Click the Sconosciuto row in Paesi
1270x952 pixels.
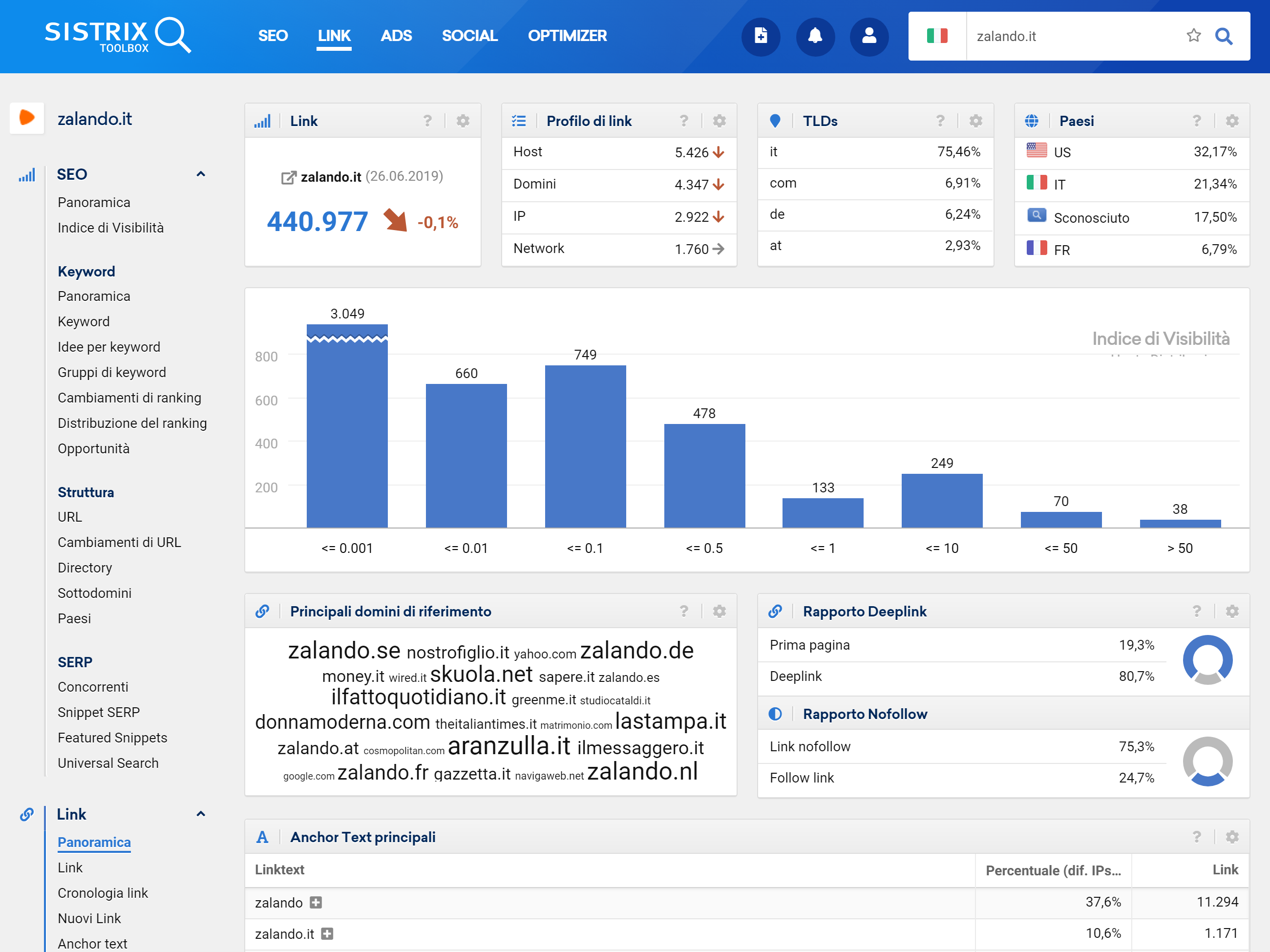tap(1132, 218)
